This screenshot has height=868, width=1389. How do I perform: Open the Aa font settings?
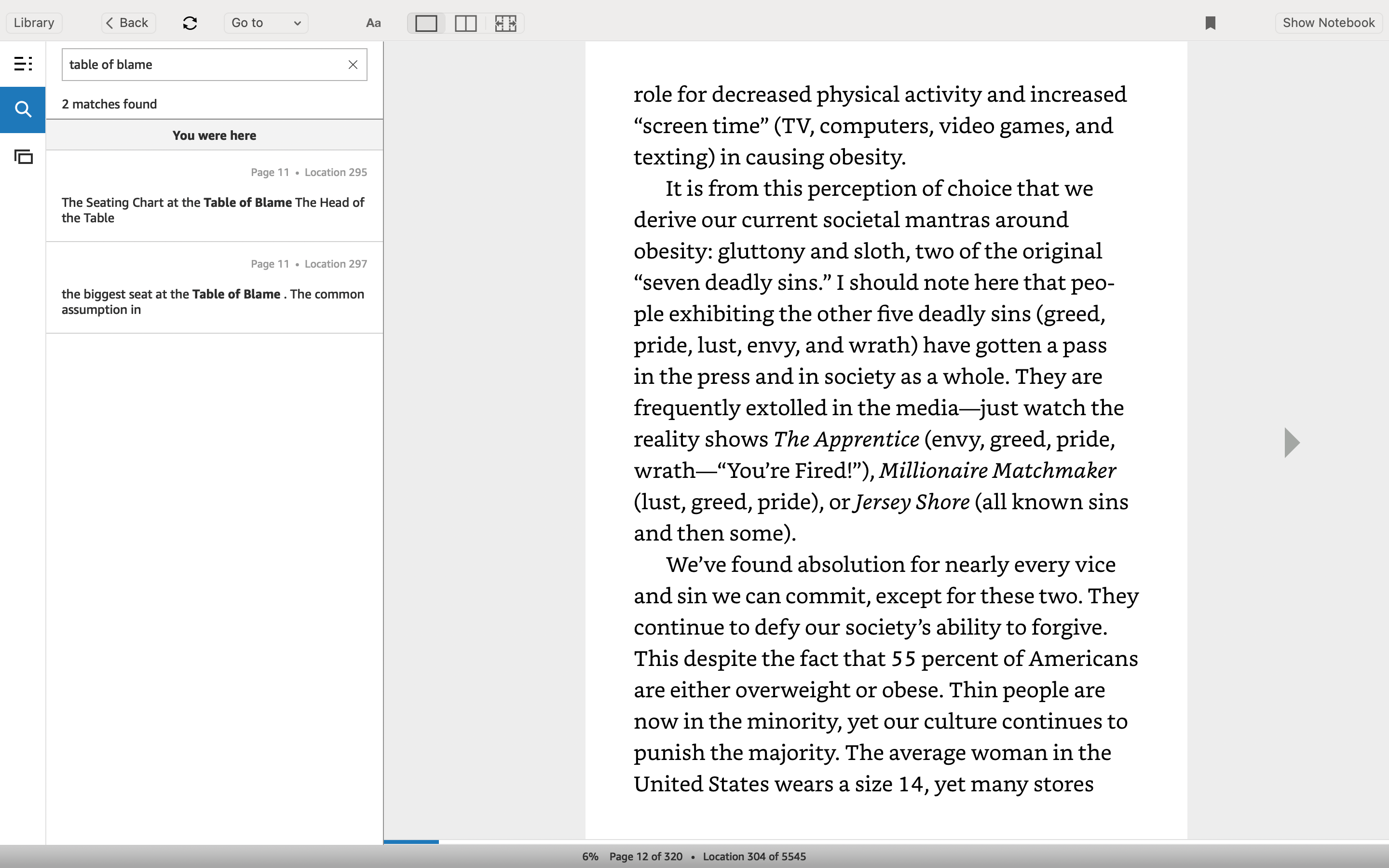coord(373,23)
